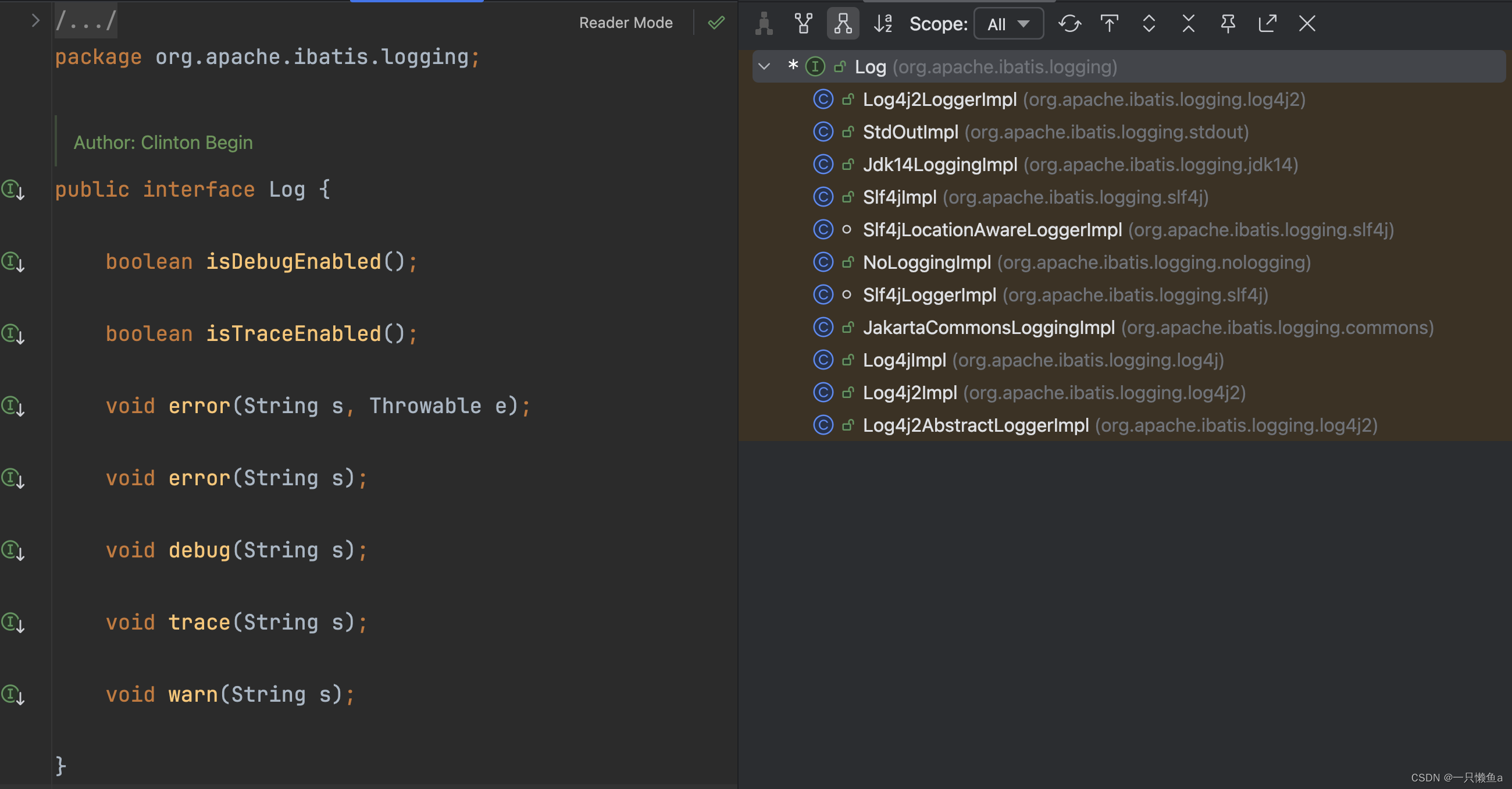This screenshot has width=1512, height=789.
Task: Click the Log interface name in code
Action: tap(287, 190)
